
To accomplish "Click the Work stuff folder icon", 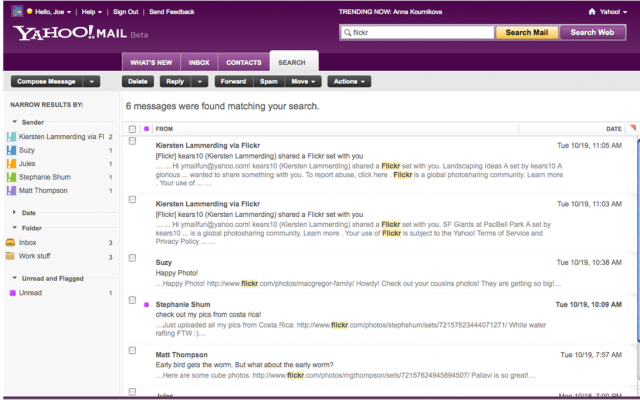I will (11, 256).
